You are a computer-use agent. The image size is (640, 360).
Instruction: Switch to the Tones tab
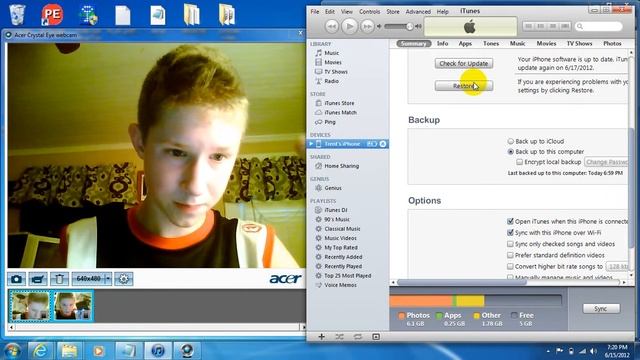(491, 43)
